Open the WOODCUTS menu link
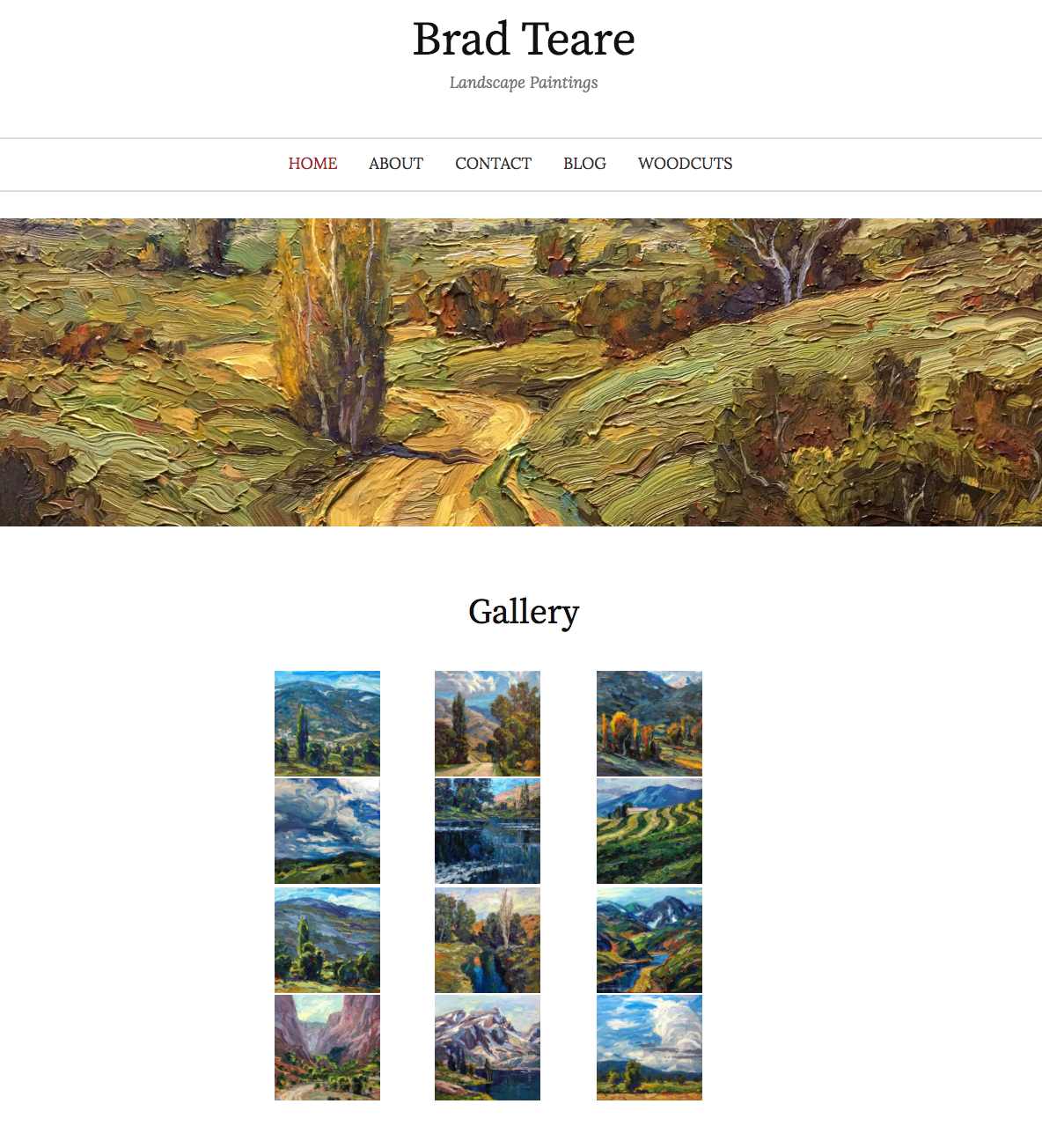 coord(685,164)
